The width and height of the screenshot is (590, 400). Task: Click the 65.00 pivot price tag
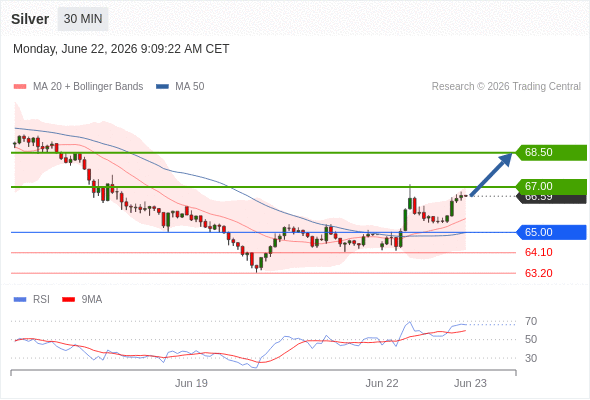point(551,232)
